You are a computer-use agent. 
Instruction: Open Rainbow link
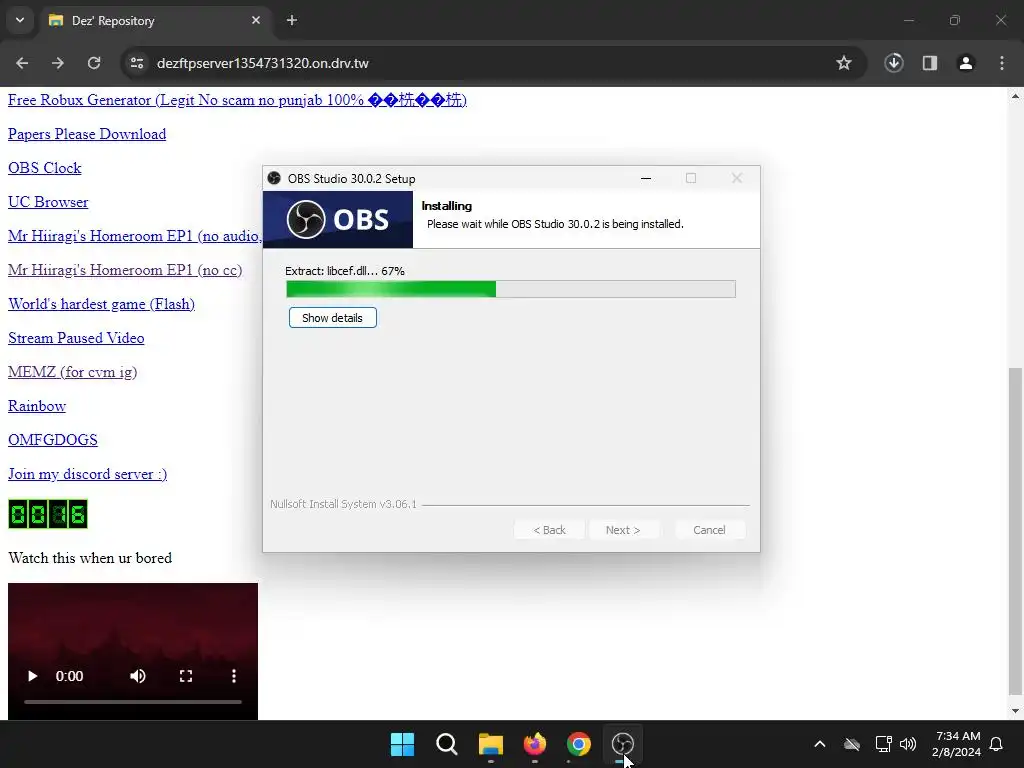(x=37, y=406)
